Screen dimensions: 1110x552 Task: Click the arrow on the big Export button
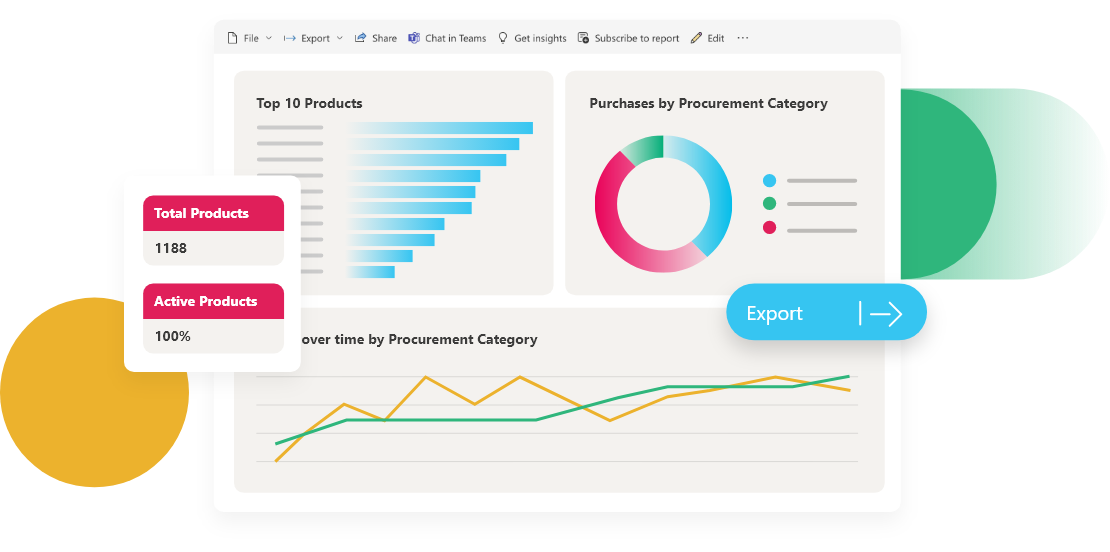(x=885, y=314)
